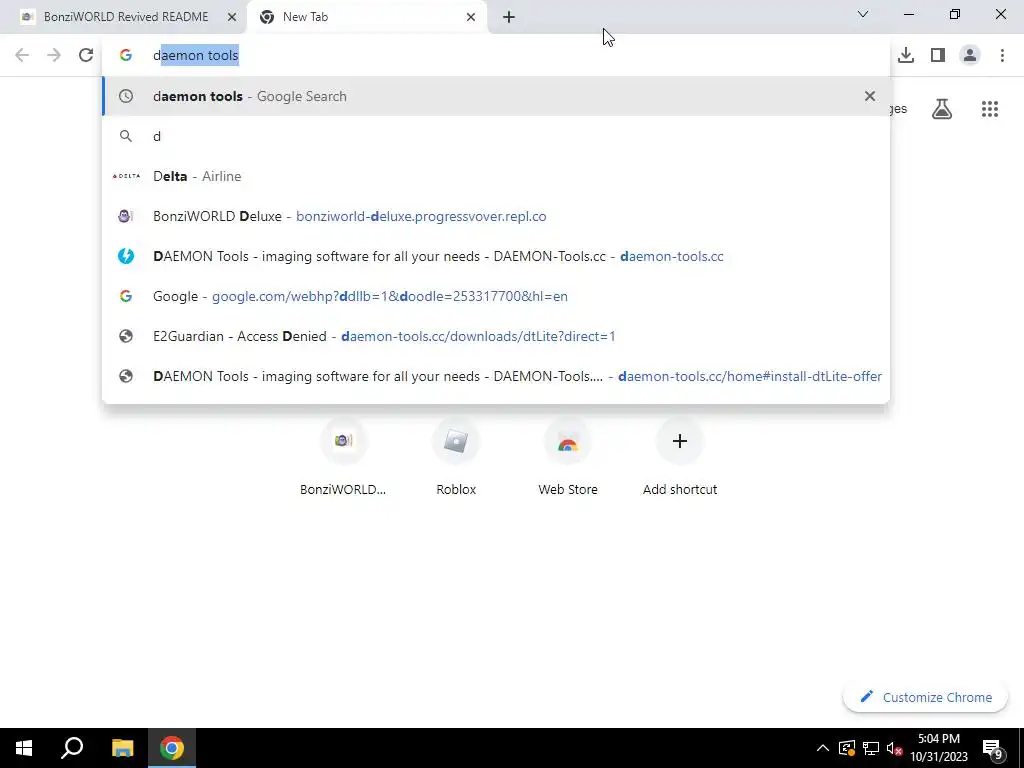
Task: Select the New Tab tab
Action: coord(366,17)
